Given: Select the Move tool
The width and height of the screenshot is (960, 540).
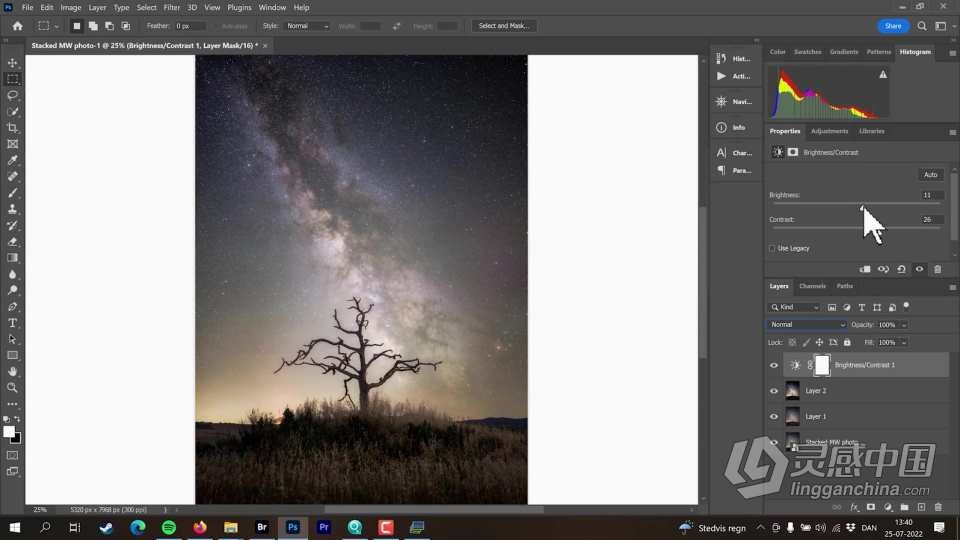Looking at the screenshot, I should [12, 63].
